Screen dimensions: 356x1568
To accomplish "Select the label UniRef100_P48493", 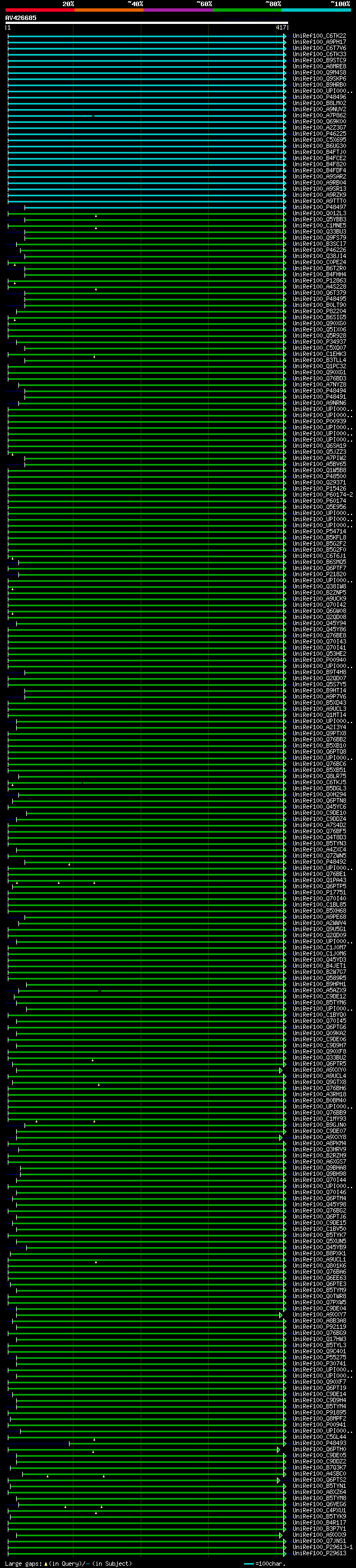I will (319, 1443).
